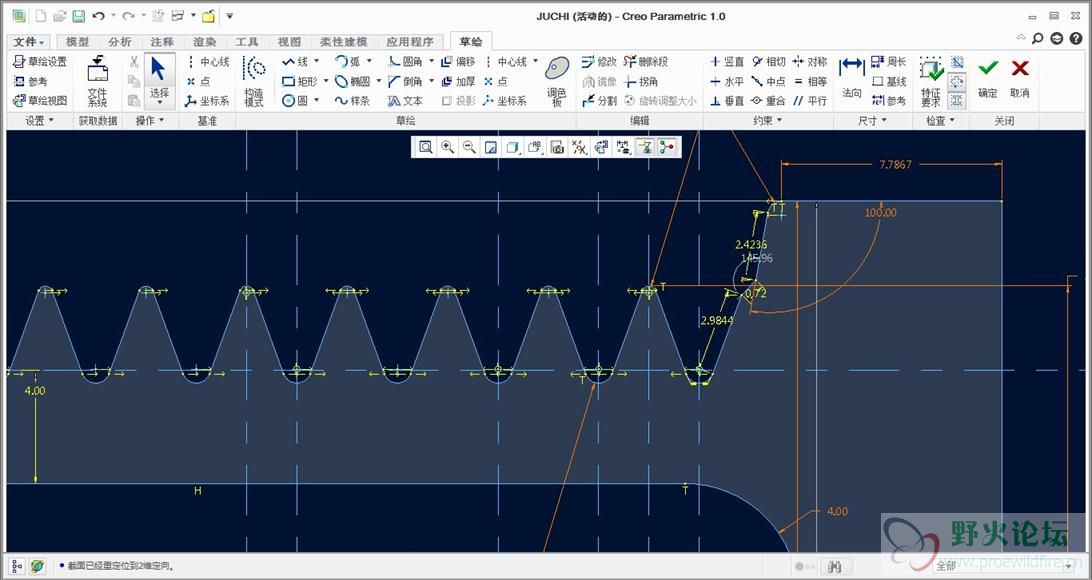Switch to the 柔性建模 tab
Image resolution: width=1092 pixels, height=580 pixels.
point(343,42)
